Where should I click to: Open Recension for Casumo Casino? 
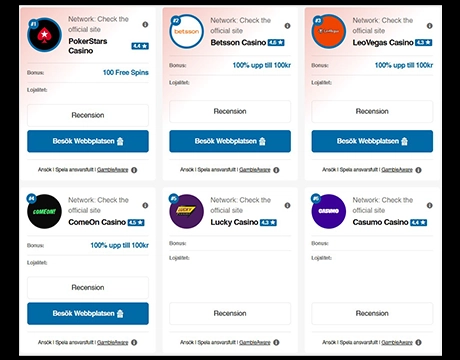pyautogui.click(x=372, y=313)
